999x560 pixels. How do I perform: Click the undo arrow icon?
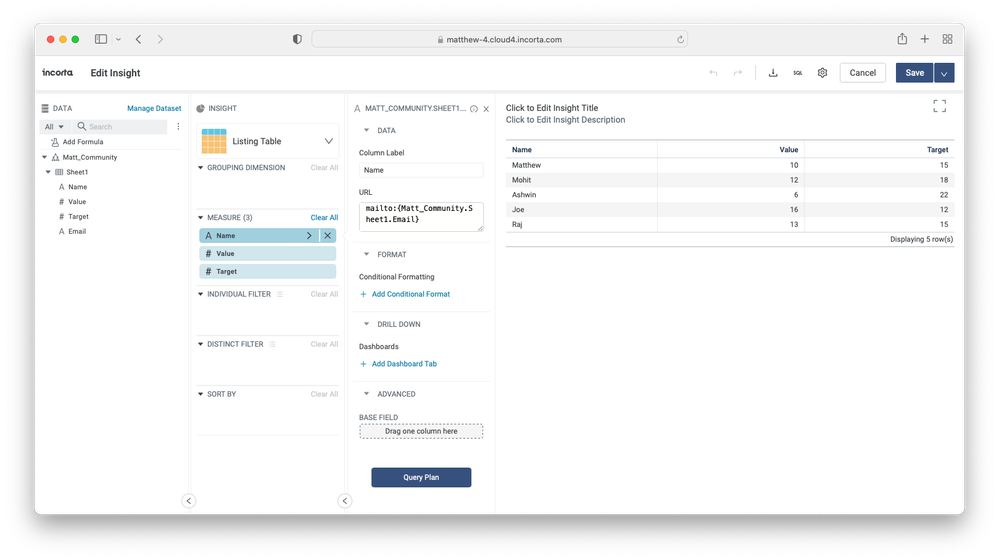click(713, 73)
